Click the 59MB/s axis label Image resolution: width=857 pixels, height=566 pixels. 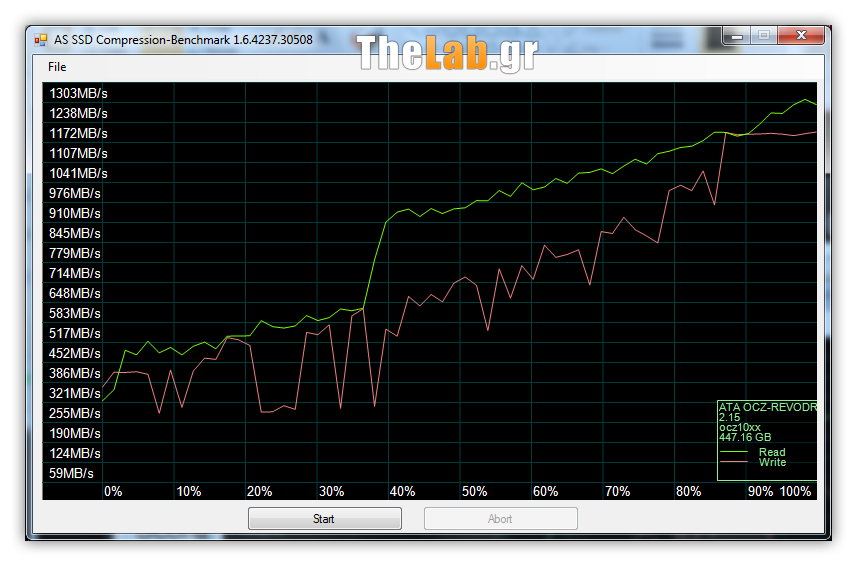tap(71, 474)
